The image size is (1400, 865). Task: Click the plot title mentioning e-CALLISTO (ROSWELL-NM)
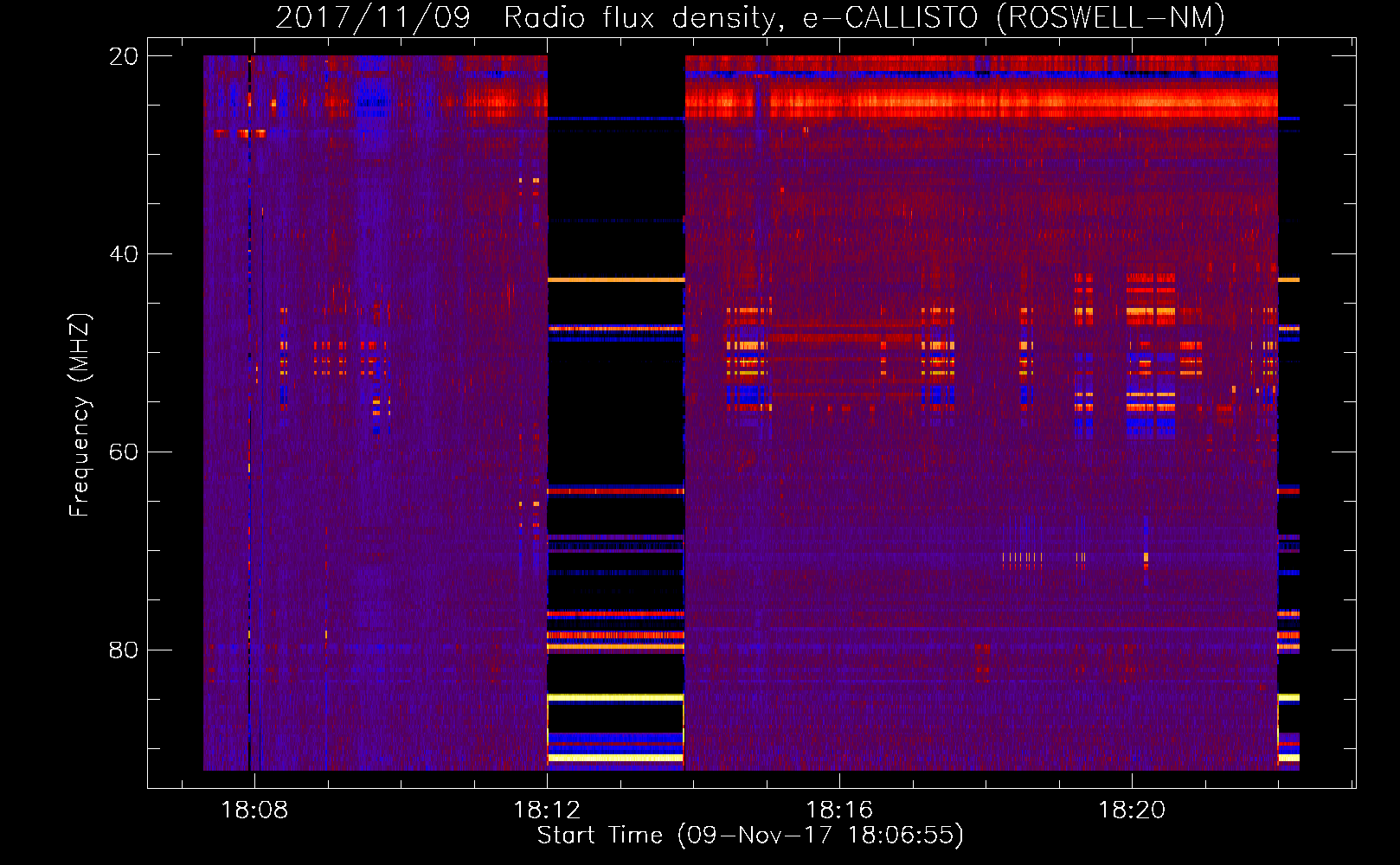click(x=750, y=17)
